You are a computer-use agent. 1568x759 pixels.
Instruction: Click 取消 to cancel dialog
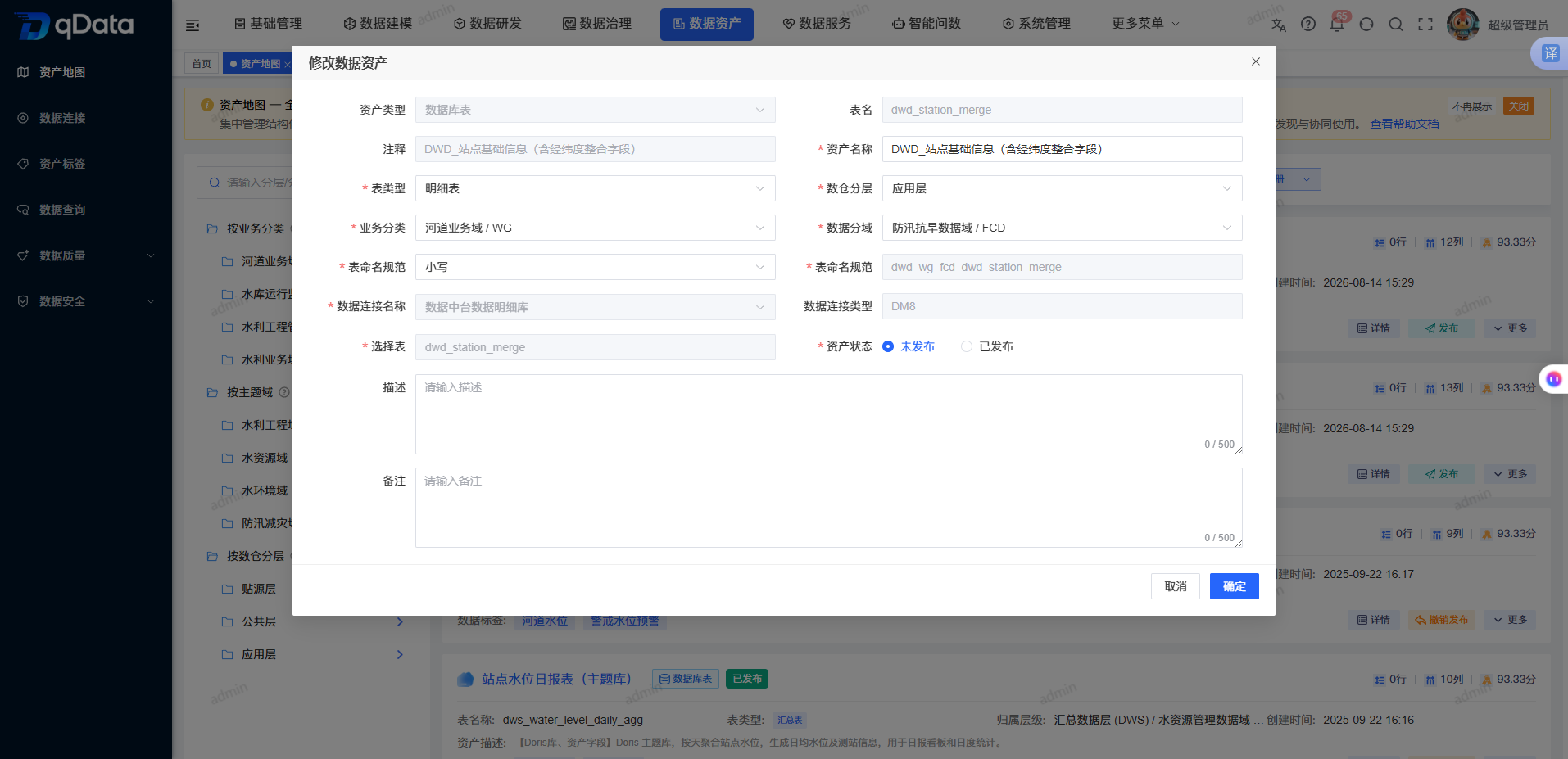[1176, 586]
